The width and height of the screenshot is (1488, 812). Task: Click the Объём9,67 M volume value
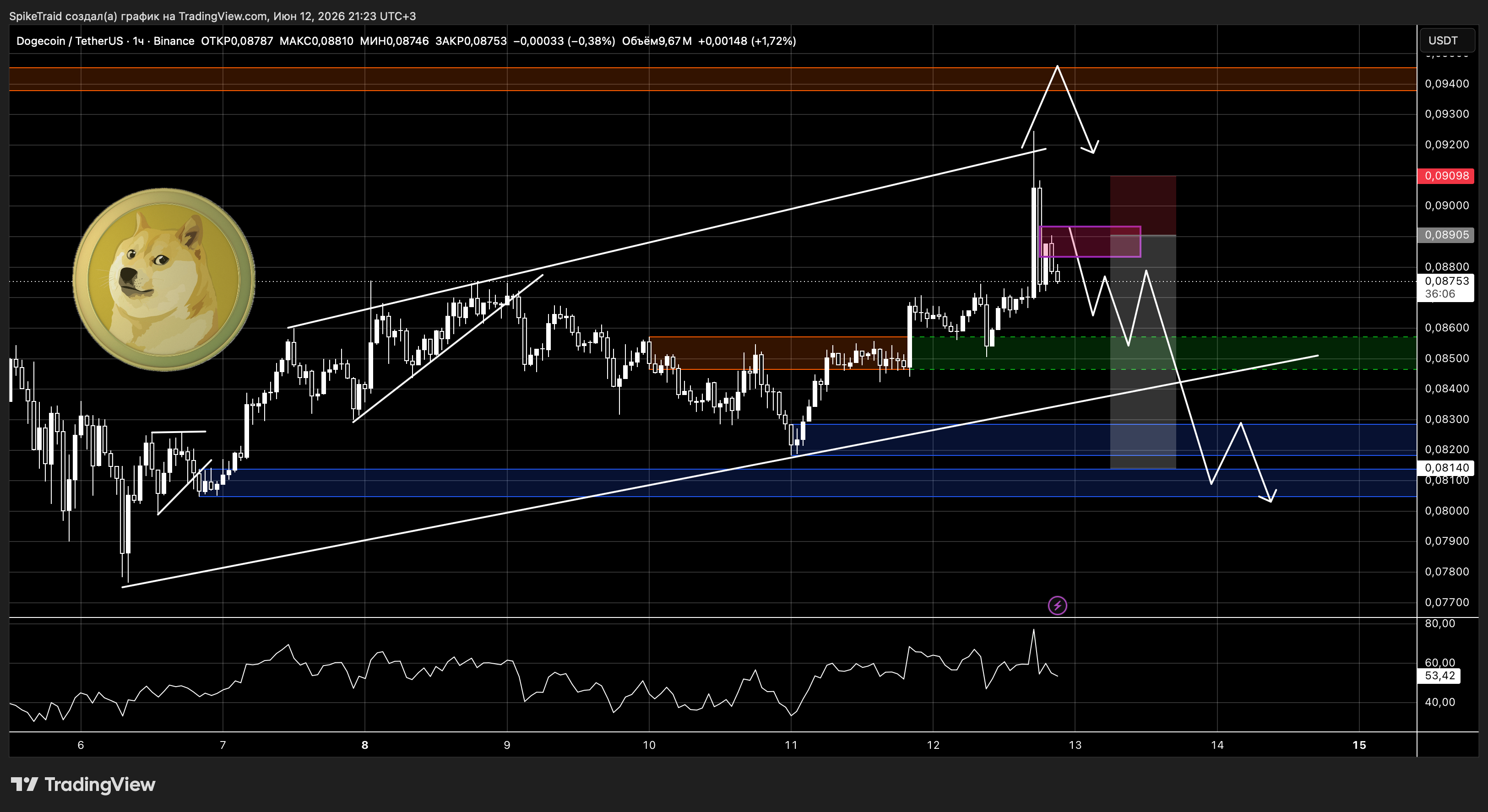point(657,41)
